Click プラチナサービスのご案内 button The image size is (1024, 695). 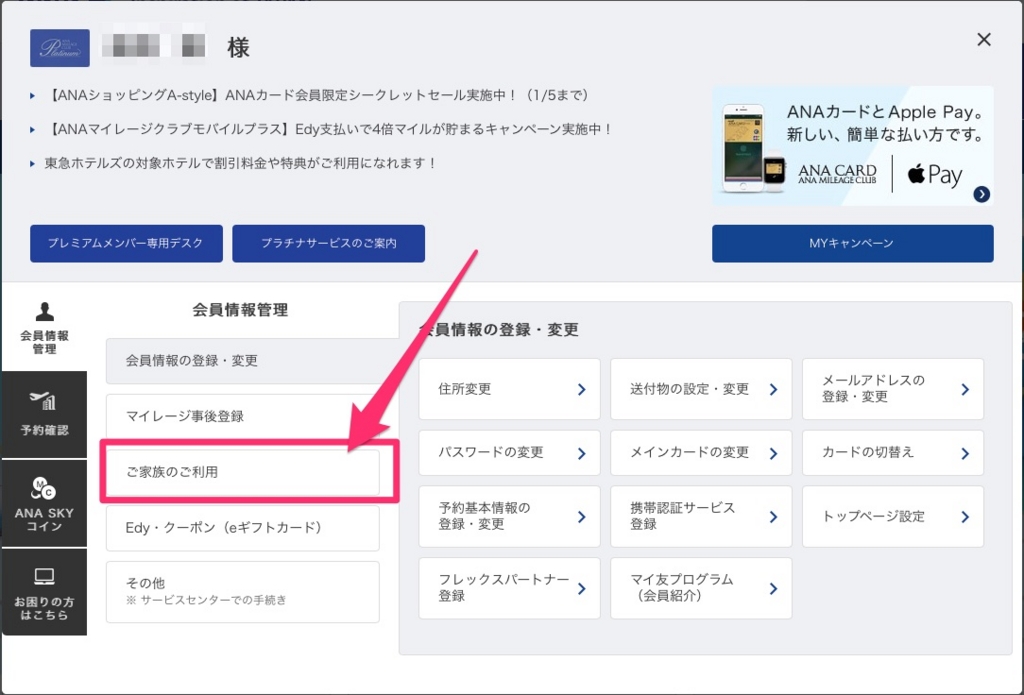pos(328,243)
